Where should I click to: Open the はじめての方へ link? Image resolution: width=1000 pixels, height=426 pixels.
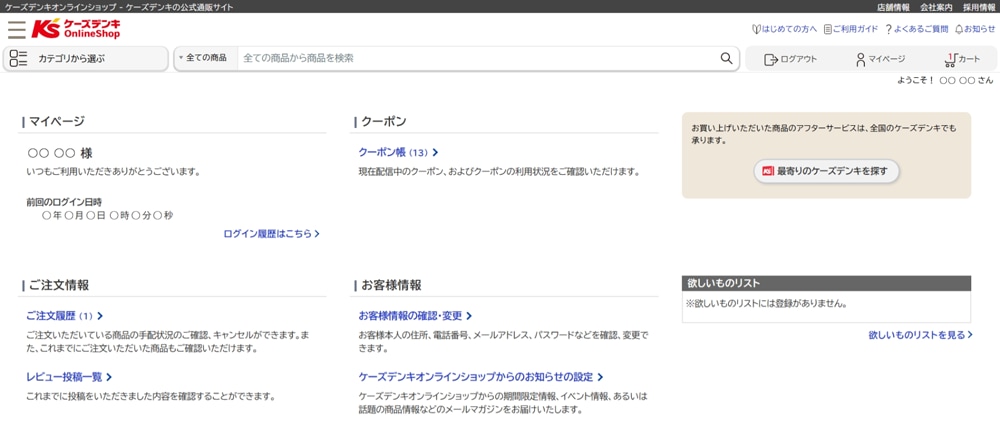[790, 29]
